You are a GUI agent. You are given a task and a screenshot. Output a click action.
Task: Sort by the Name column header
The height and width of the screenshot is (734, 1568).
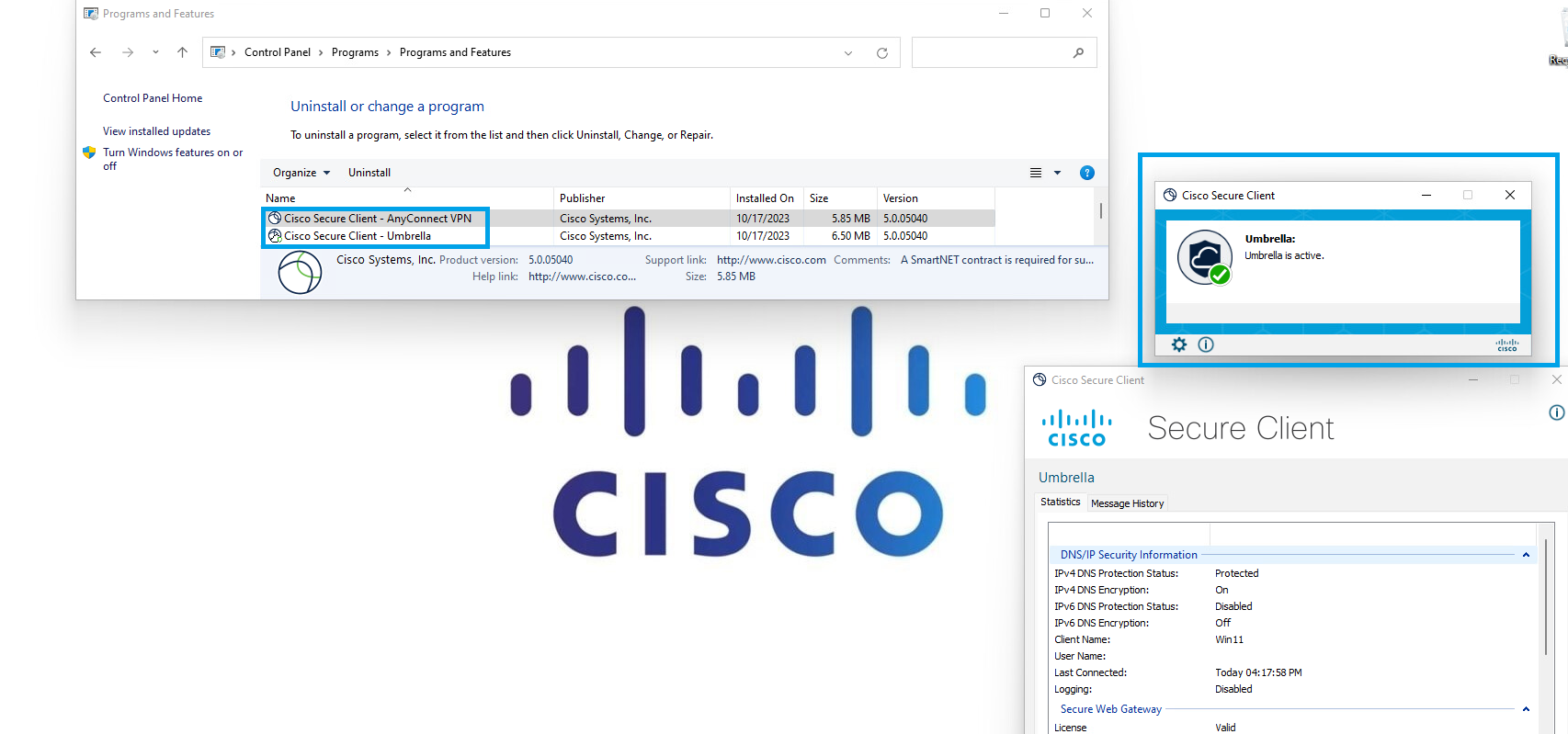pos(407,198)
